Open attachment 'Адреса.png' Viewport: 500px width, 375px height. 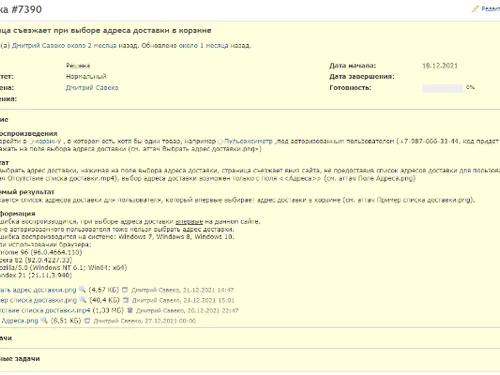[19, 321]
